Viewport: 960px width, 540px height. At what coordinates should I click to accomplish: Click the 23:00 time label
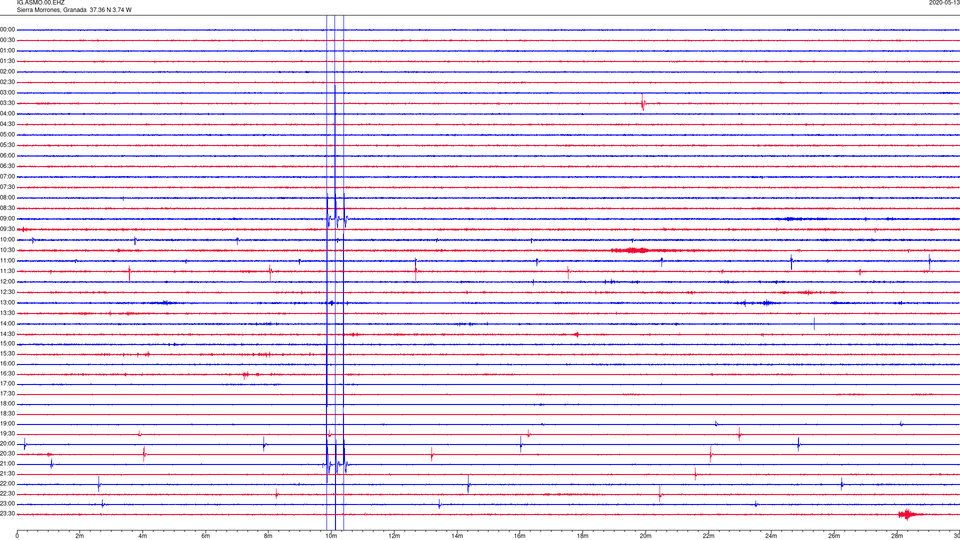pyautogui.click(x=7, y=504)
